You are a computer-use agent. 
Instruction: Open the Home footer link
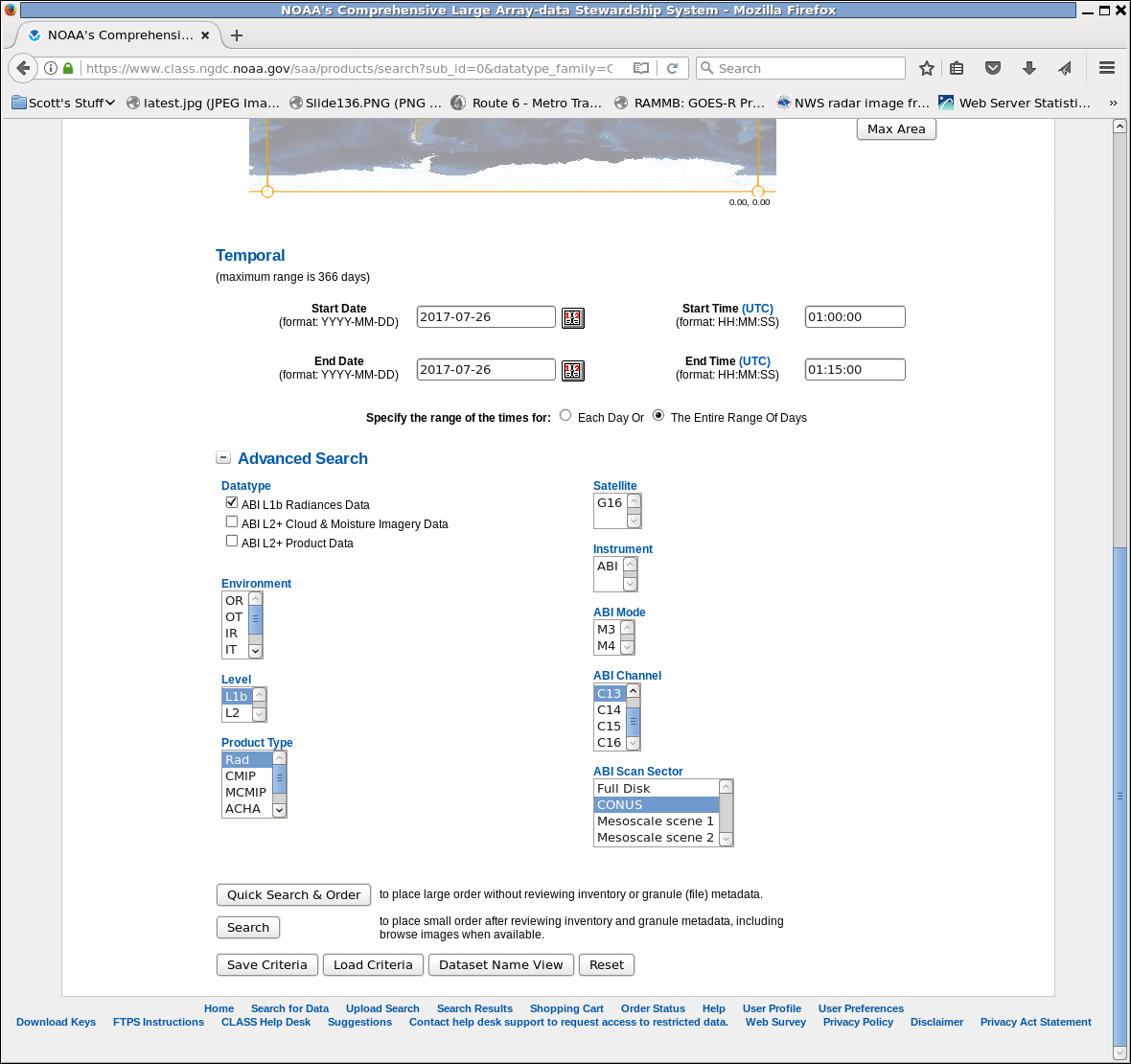coord(219,1008)
